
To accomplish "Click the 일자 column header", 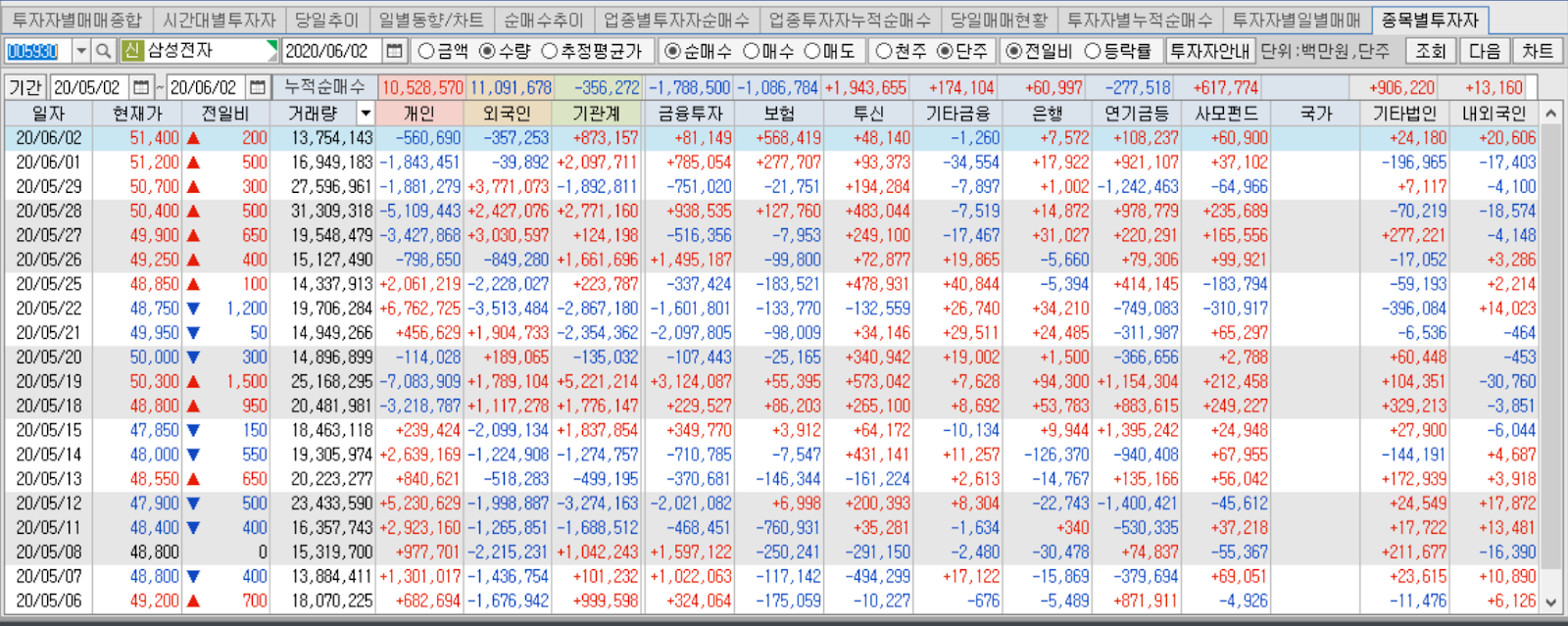I will tap(48, 114).
